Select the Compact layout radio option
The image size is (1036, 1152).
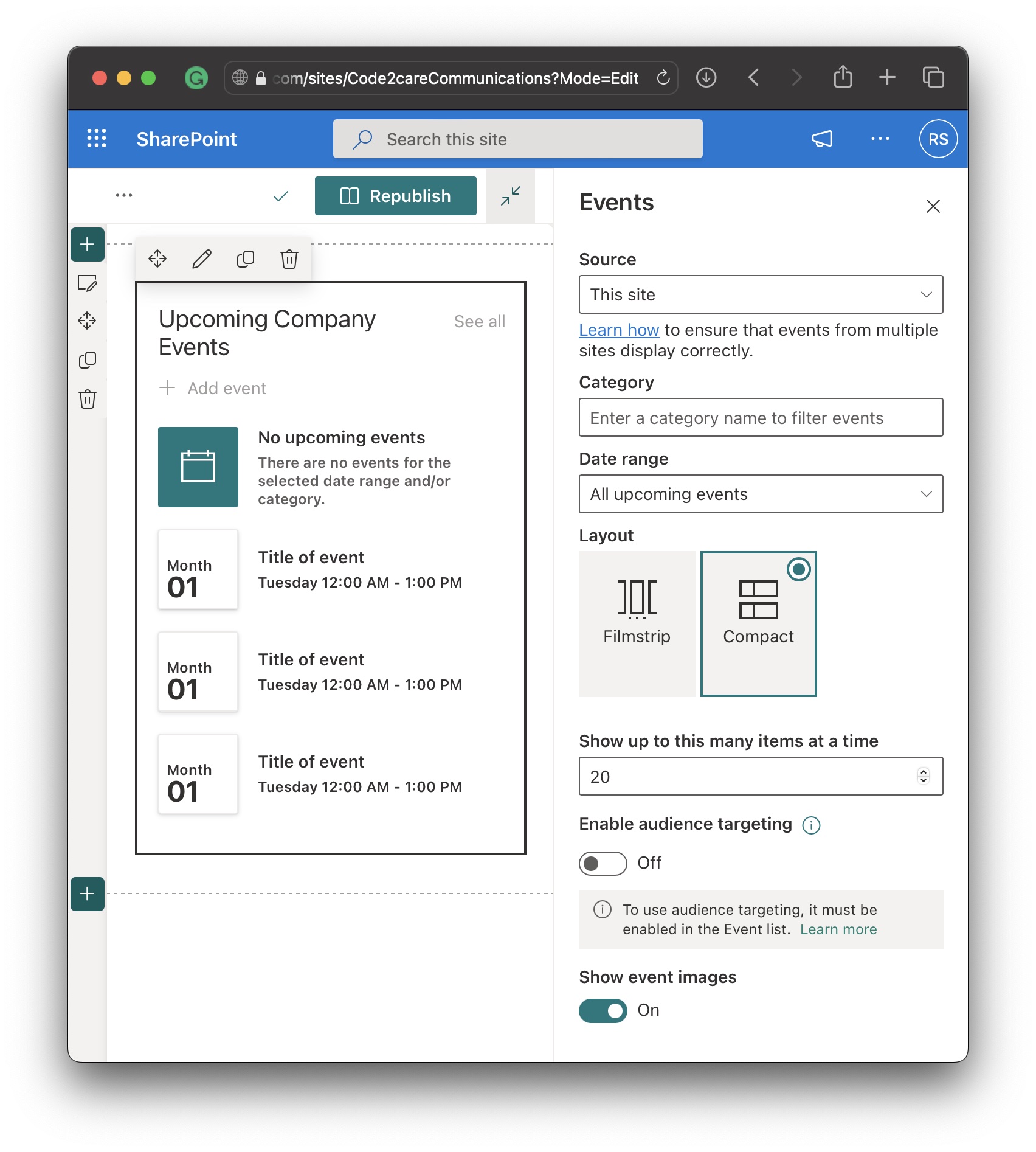(x=758, y=623)
